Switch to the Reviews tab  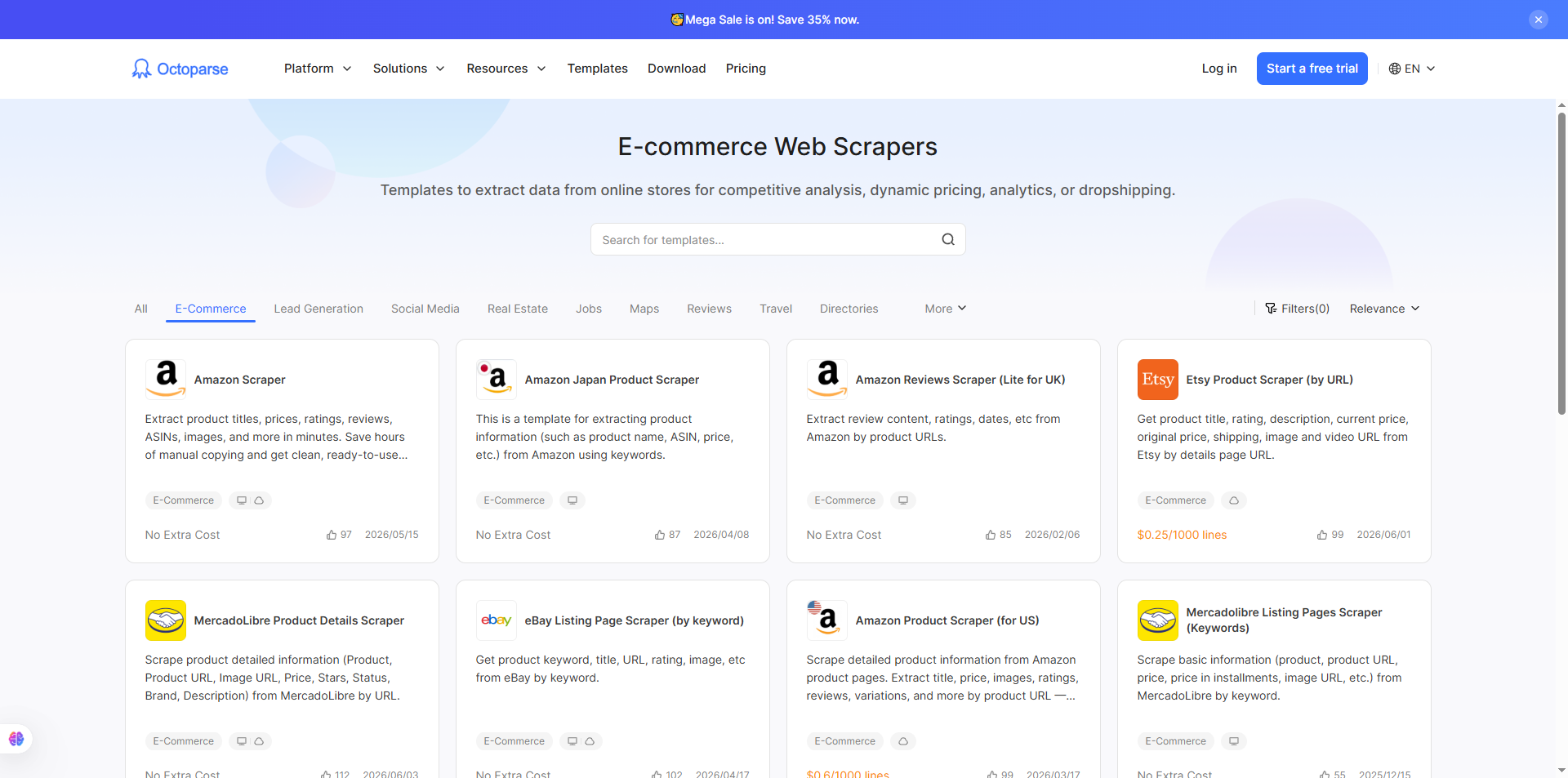(x=709, y=309)
